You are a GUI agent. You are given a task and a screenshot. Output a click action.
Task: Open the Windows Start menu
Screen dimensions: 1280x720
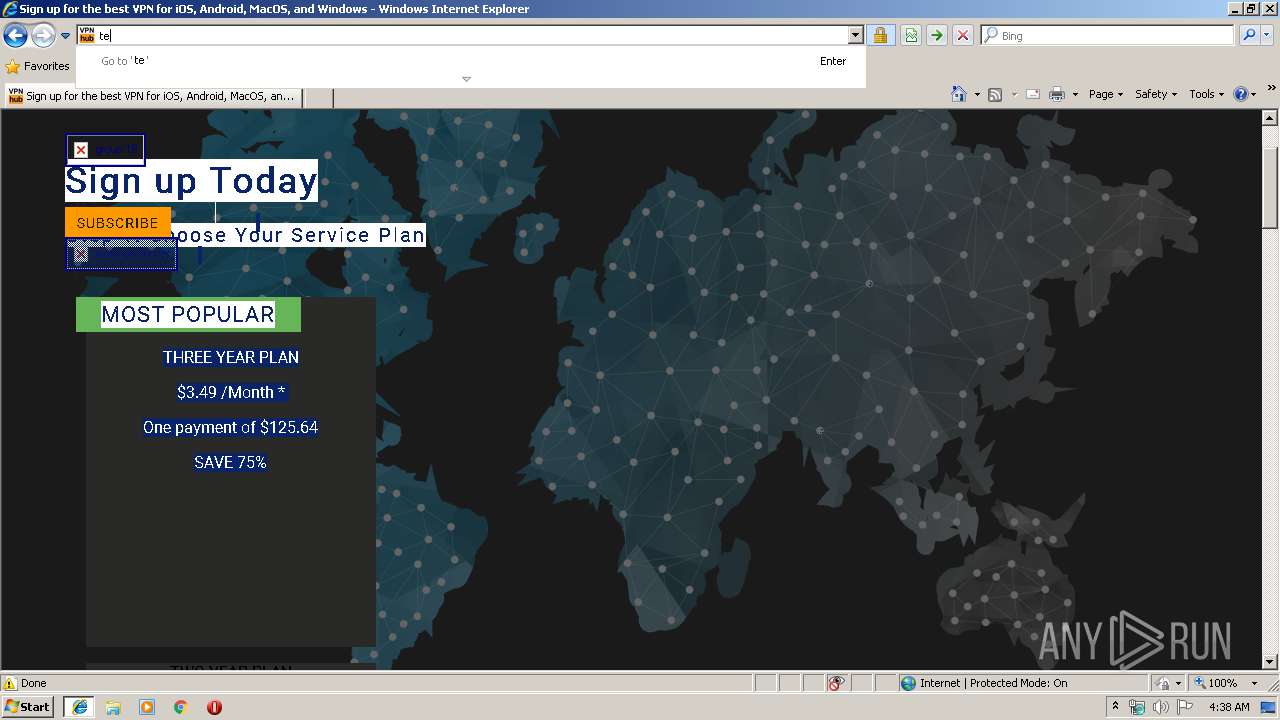tap(28, 706)
